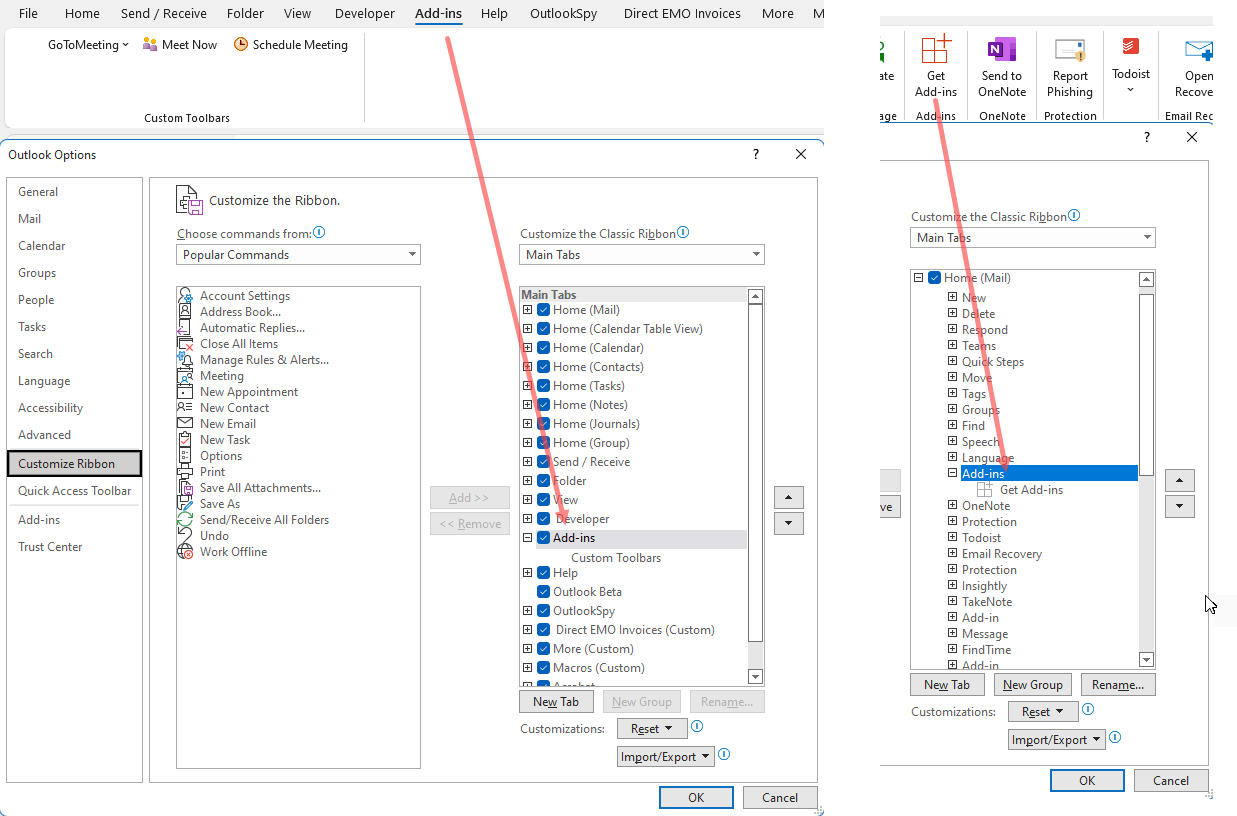Click the Automatic Replies command icon
The image size is (1237, 816).
pyautogui.click(x=185, y=328)
